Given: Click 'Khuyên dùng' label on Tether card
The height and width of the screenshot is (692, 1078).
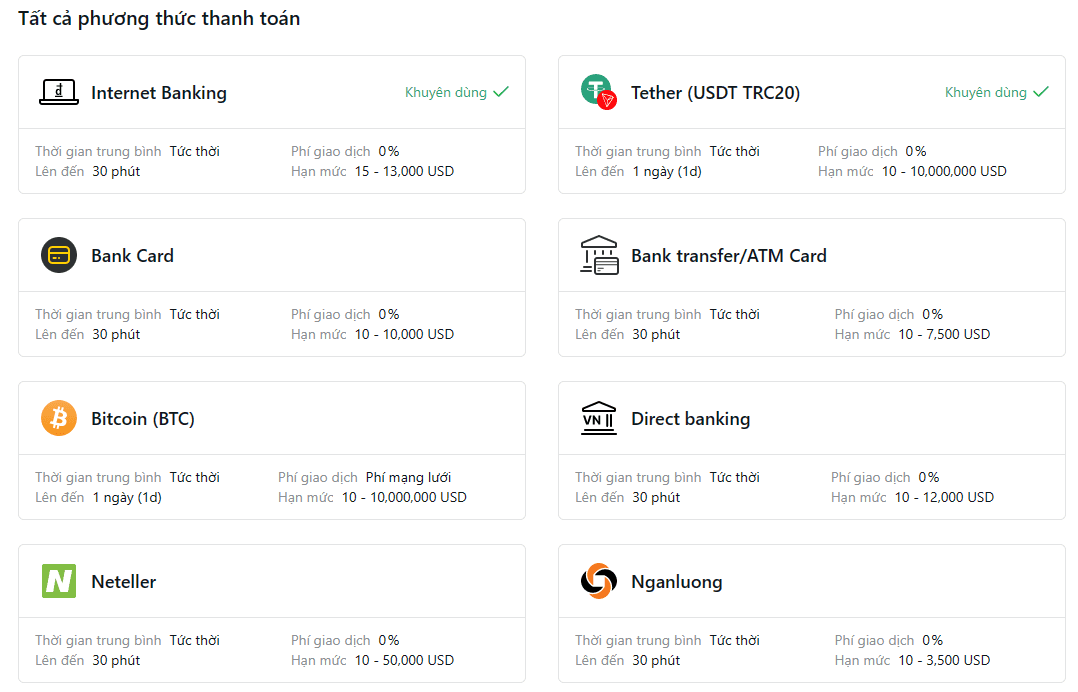Looking at the screenshot, I should tap(985, 92).
